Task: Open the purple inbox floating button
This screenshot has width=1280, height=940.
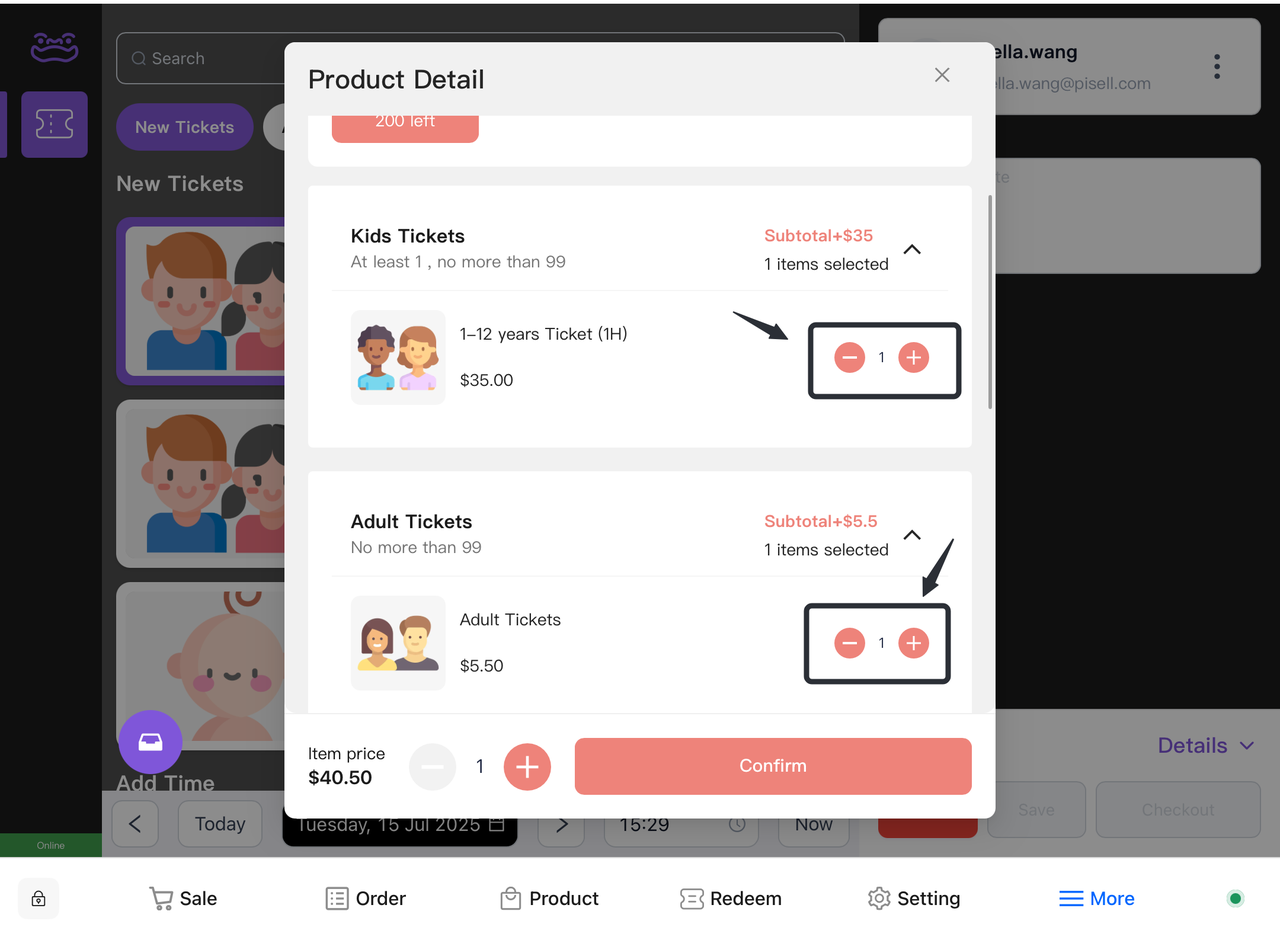Action: click(x=150, y=742)
